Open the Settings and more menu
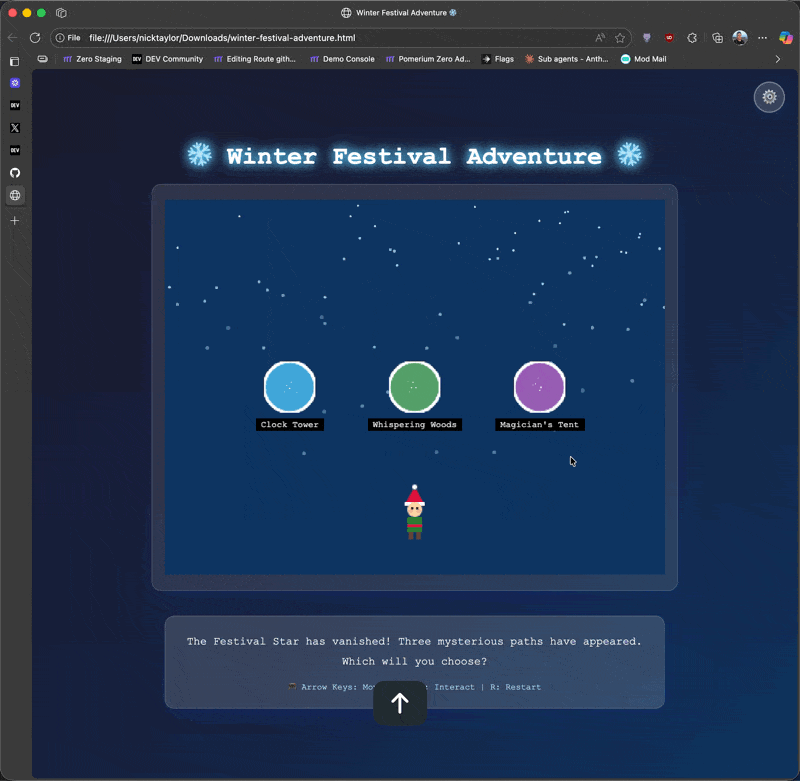800x781 pixels. tap(762, 37)
